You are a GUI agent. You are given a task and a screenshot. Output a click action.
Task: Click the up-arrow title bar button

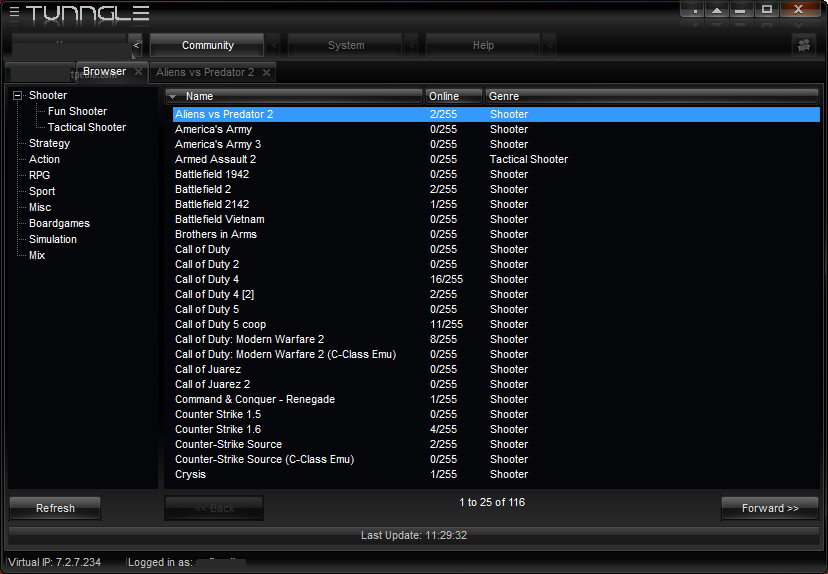pos(717,10)
